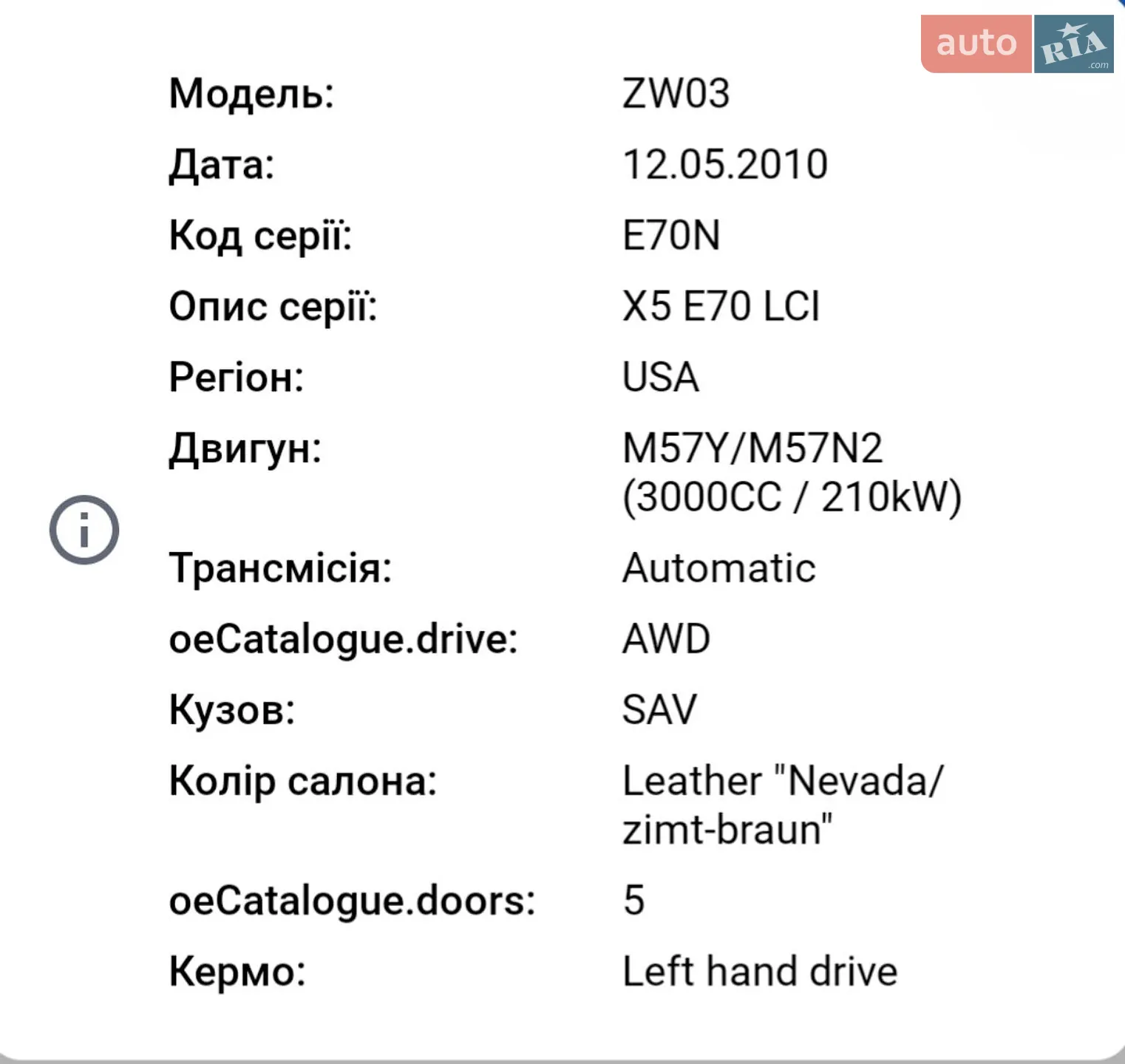Screen dimensions: 1125x1064
Task: Click the Трансмісія label
Action: tap(280, 568)
